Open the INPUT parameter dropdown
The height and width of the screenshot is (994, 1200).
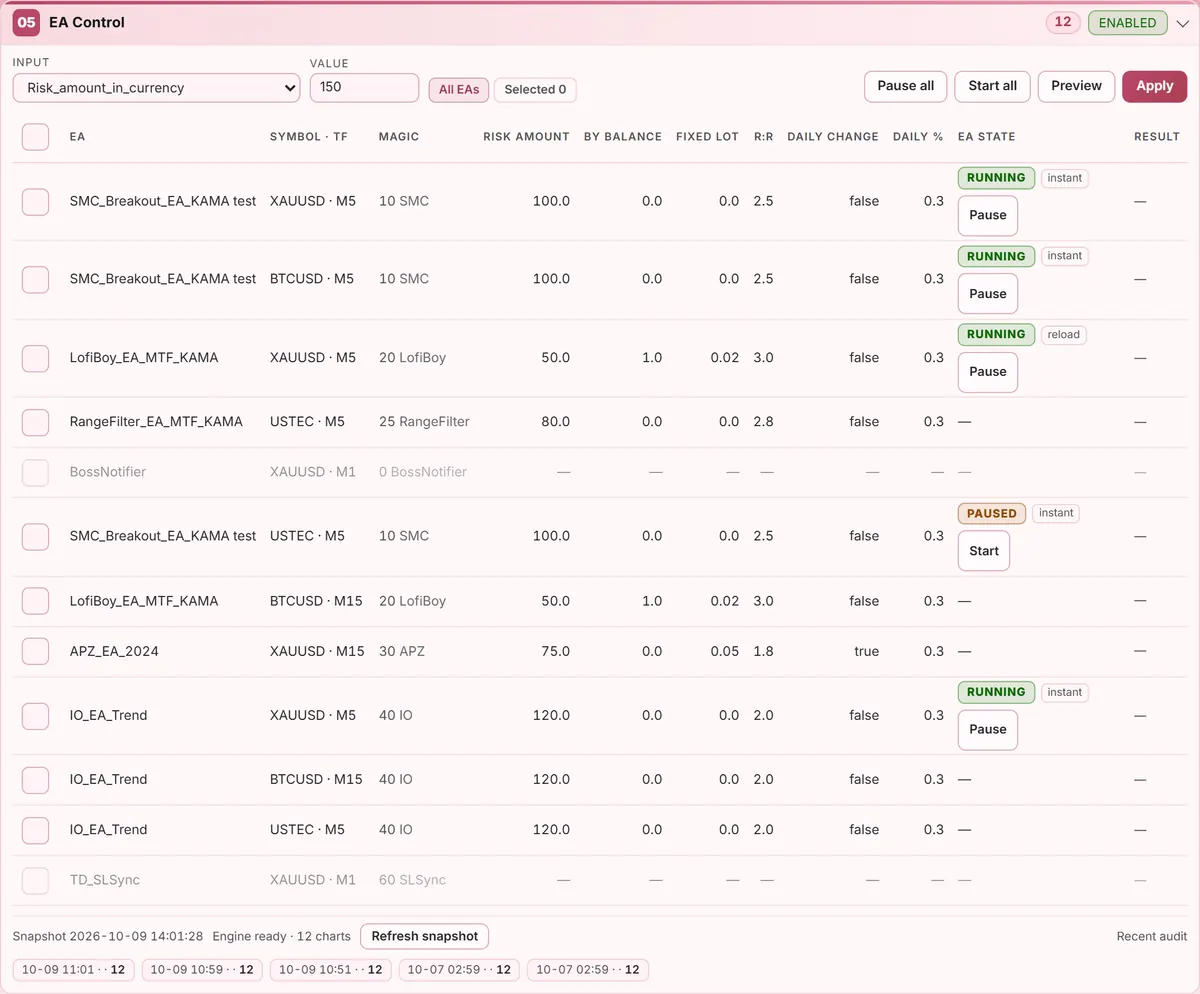tap(156, 88)
